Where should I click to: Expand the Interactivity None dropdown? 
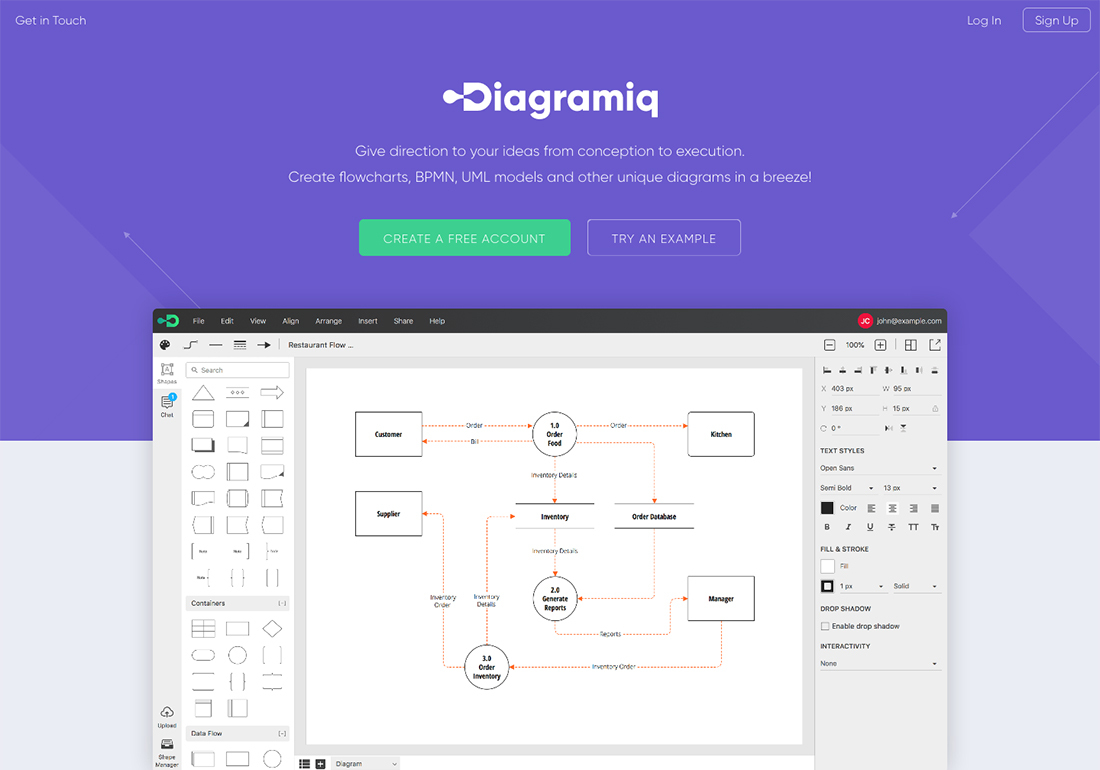880,664
